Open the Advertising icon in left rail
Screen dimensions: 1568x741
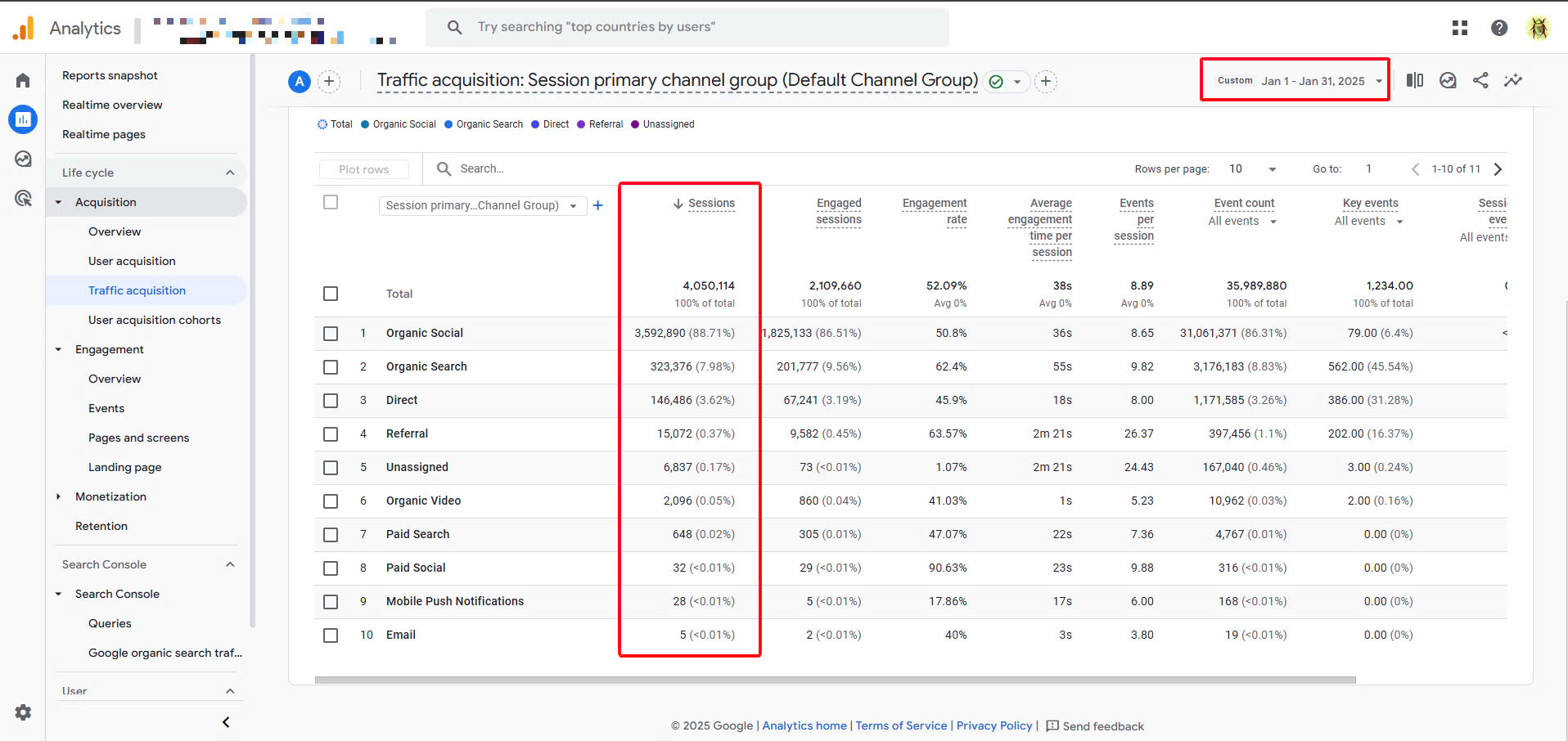pyautogui.click(x=23, y=198)
